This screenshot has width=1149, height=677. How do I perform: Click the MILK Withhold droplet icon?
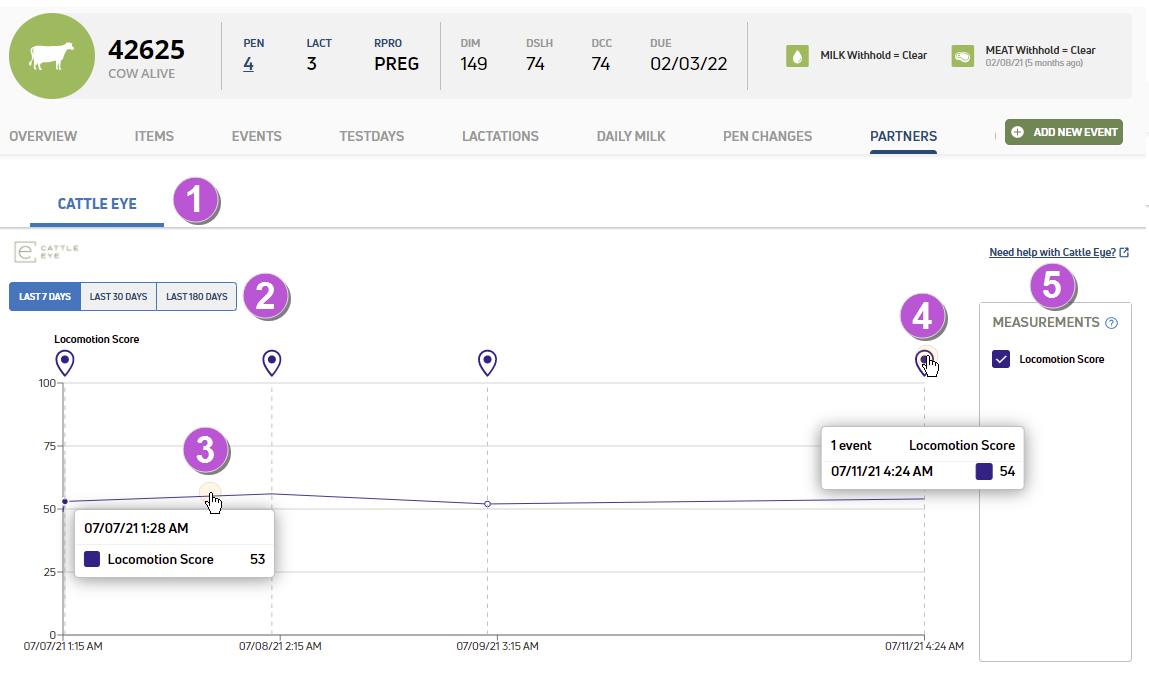[x=797, y=56]
